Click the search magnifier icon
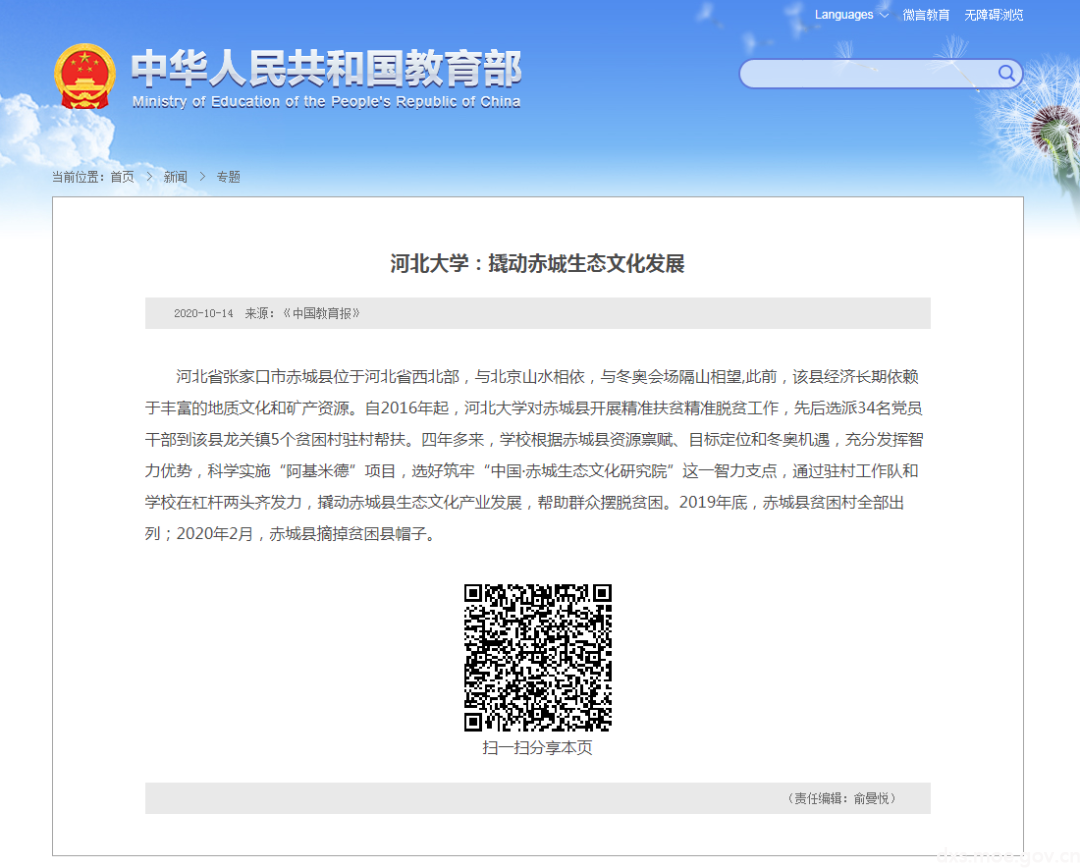Viewport: 1080px width, 868px height. click(x=1007, y=74)
